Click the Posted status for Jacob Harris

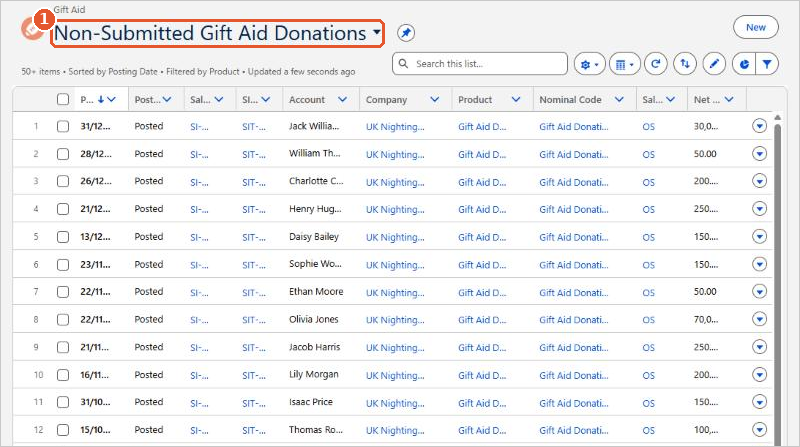[x=149, y=347]
